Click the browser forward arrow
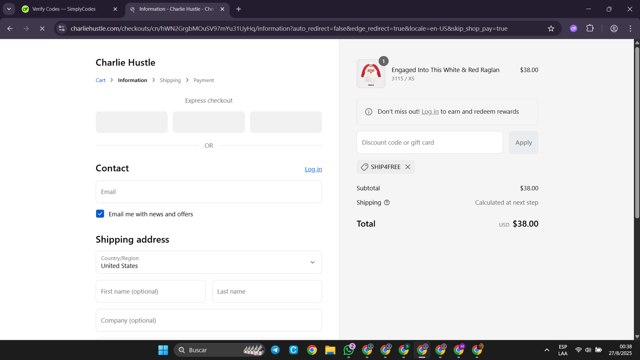Viewport: 640px width, 360px height. 26,29
